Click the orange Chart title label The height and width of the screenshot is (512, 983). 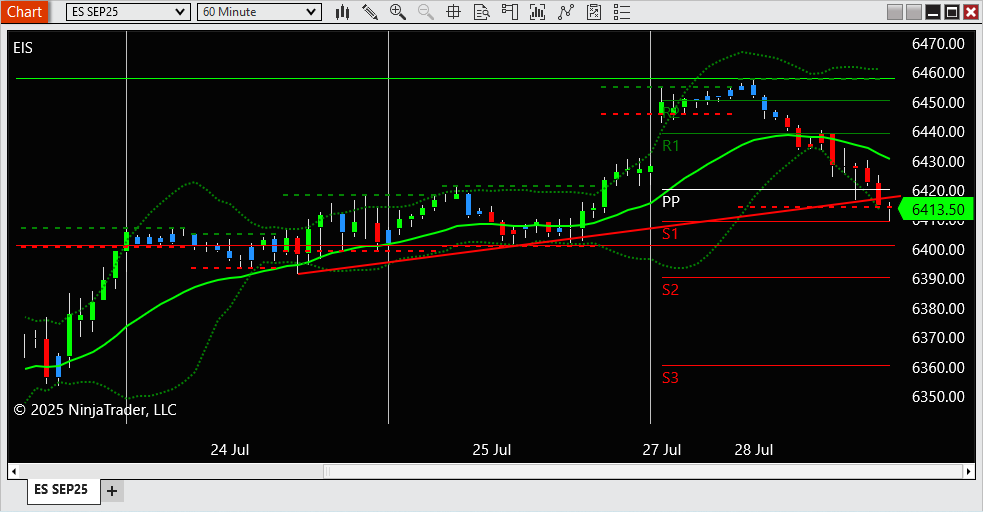24,12
